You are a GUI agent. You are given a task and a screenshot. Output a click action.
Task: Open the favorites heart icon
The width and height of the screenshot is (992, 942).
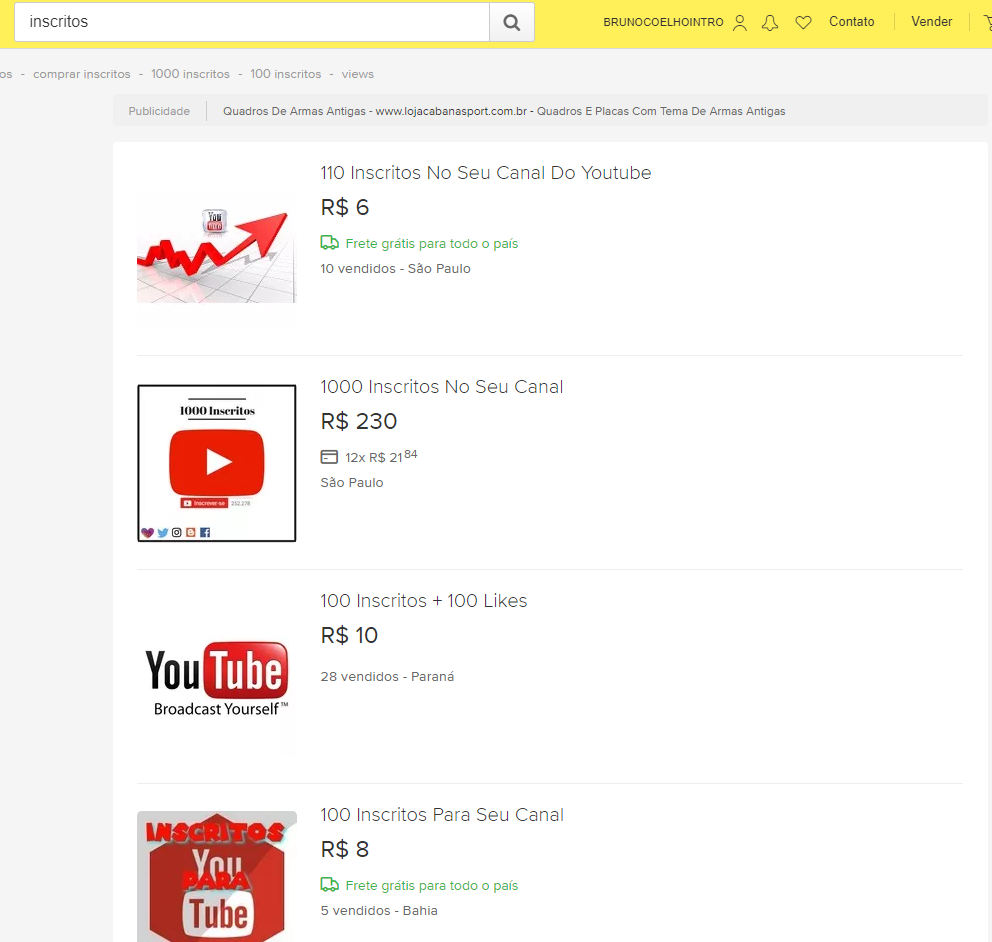click(803, 23)
